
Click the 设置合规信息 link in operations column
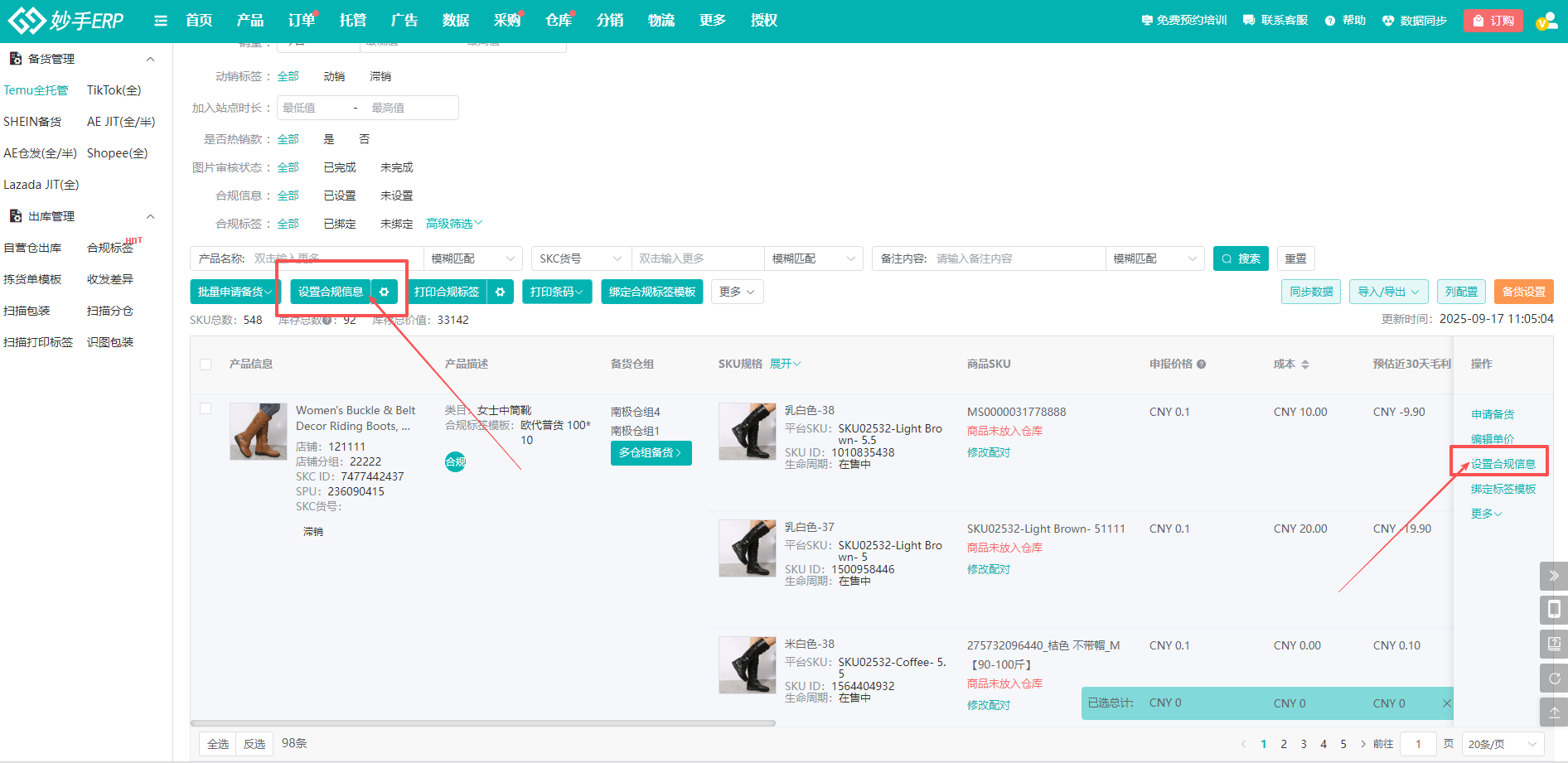1503,464
